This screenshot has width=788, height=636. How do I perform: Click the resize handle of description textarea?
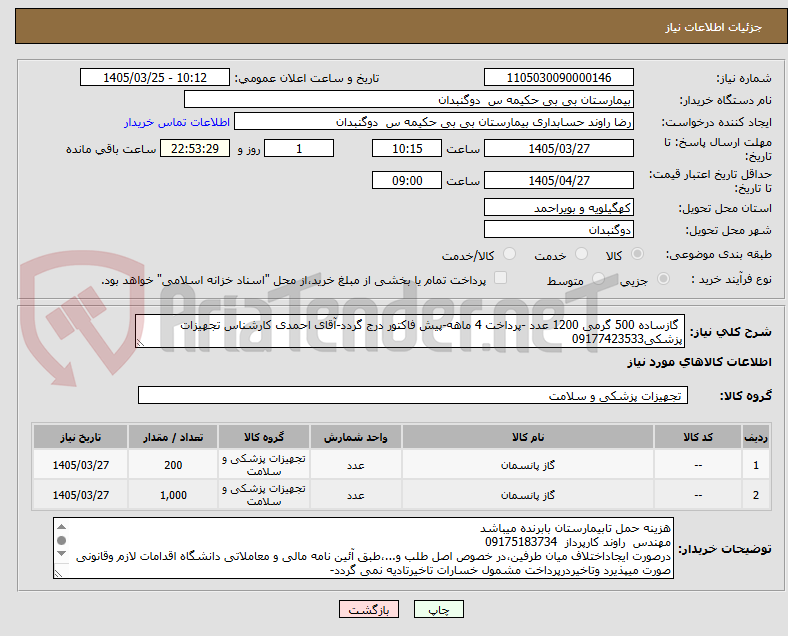tap(140, 343)
